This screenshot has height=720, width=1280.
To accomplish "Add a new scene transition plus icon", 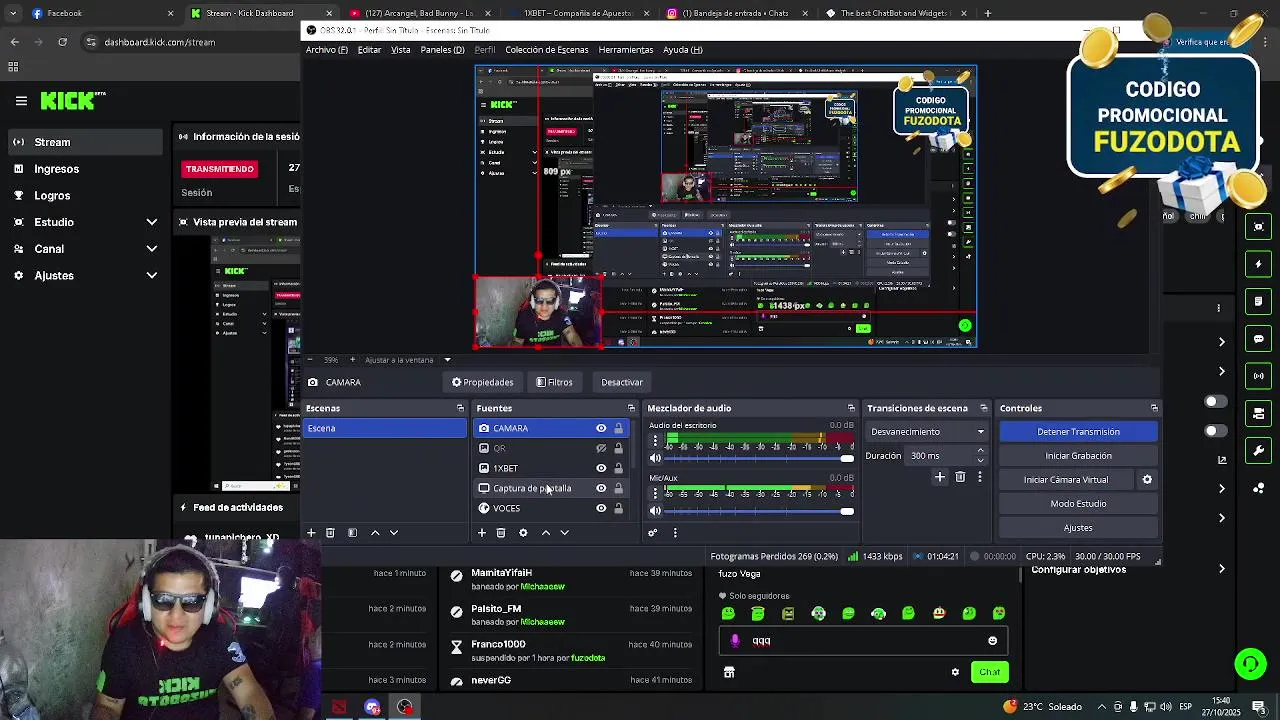I will [x=939, y=477].
